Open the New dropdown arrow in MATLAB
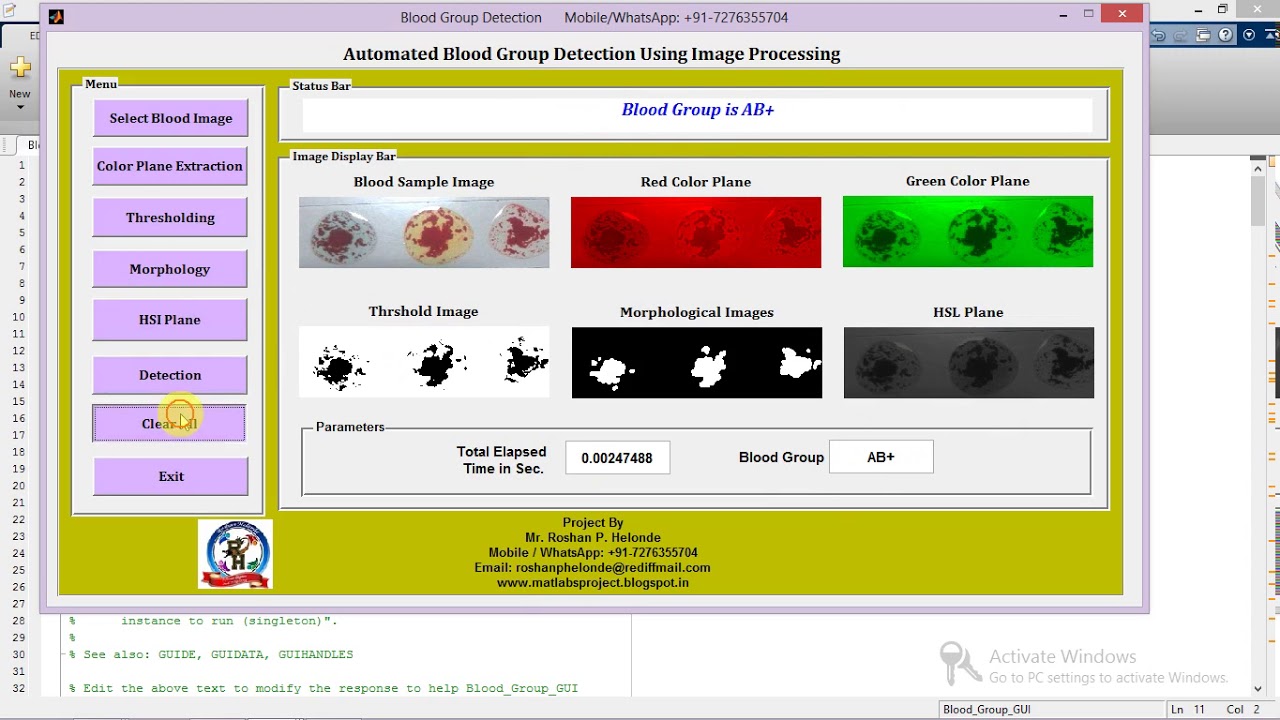The image size is (1280, 720). [20, 107]
